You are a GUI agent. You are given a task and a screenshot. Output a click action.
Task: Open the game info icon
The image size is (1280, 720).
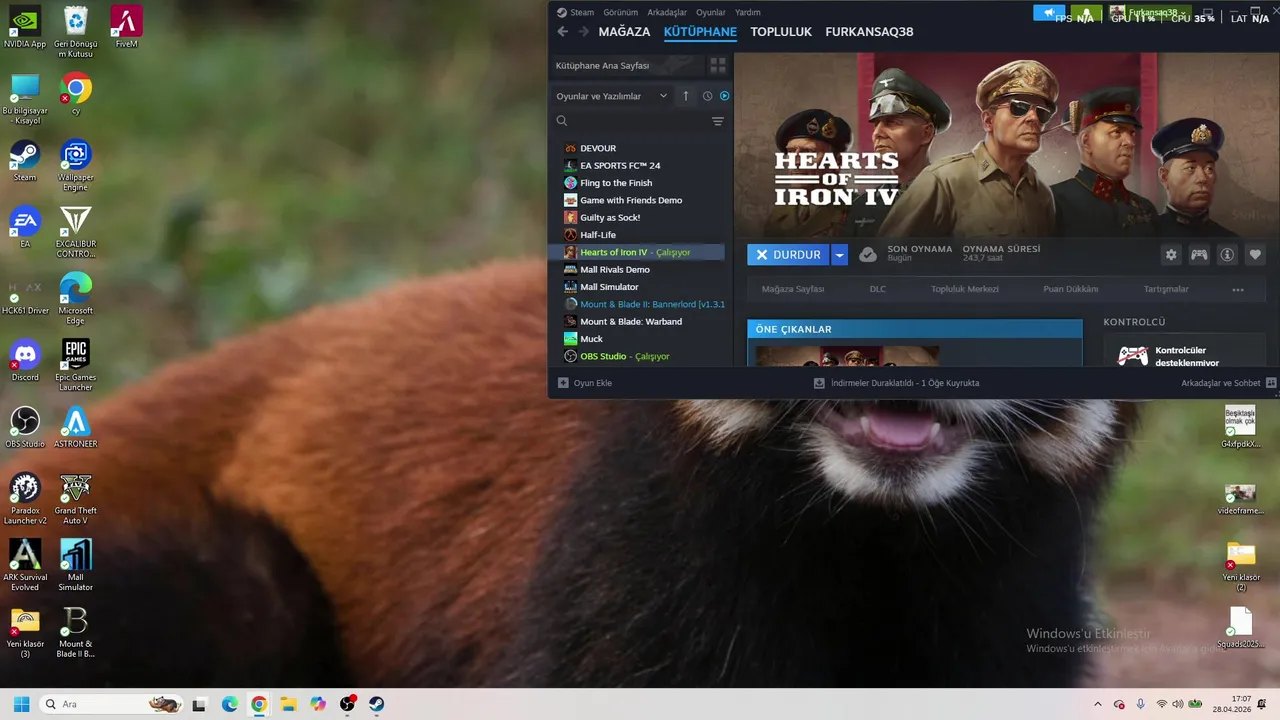1227,255
